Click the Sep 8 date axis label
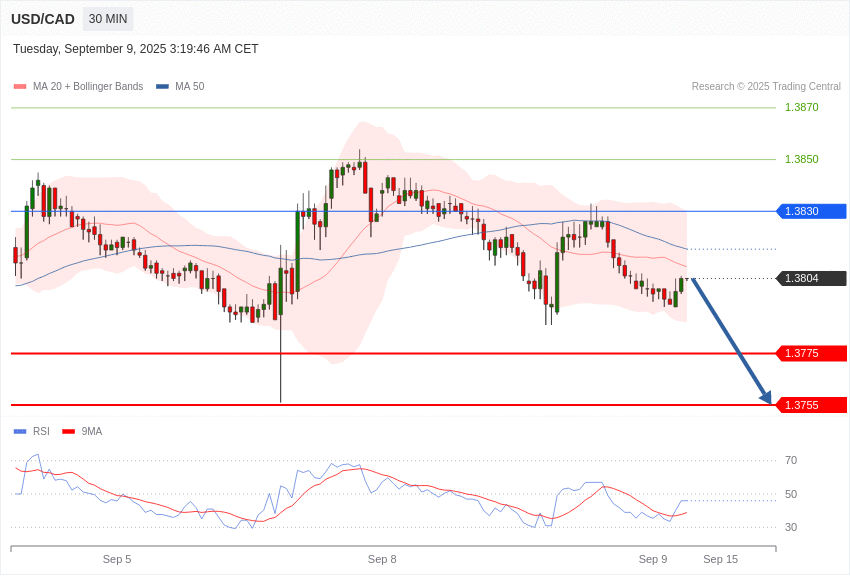850x576 pixels. point(382,559)
